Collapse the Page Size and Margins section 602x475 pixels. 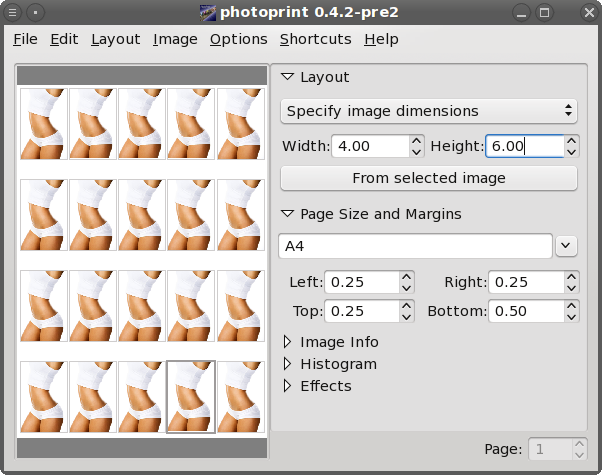(288, 214)
